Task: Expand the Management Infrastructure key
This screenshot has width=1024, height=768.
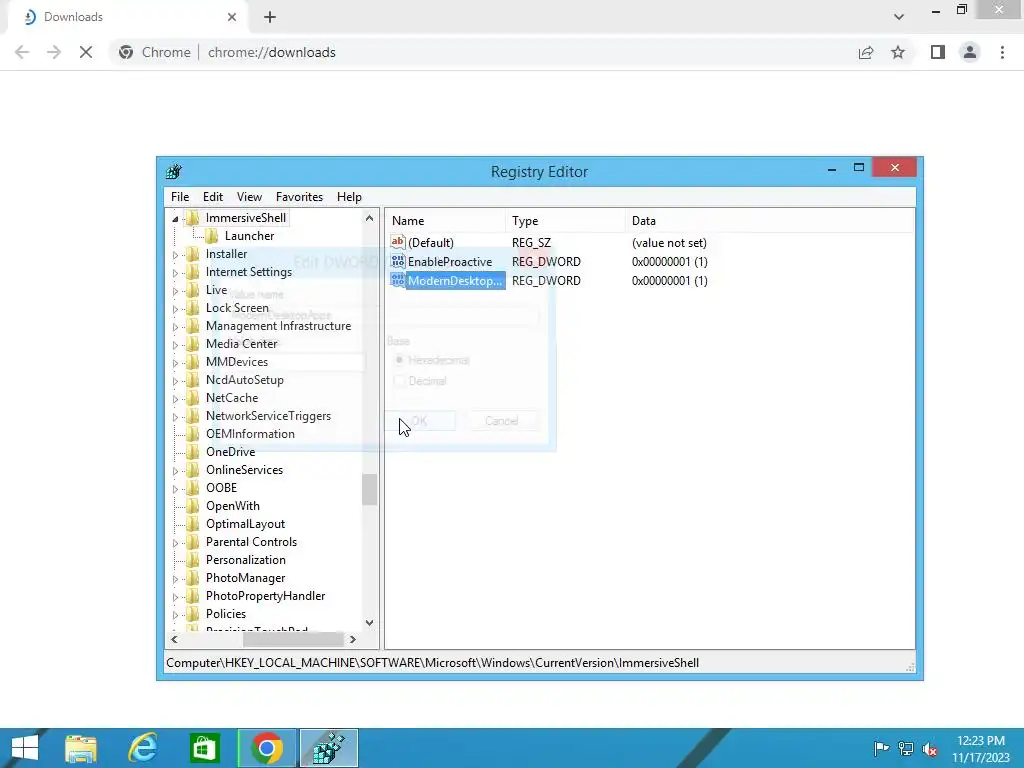Action: coord(175,327)
